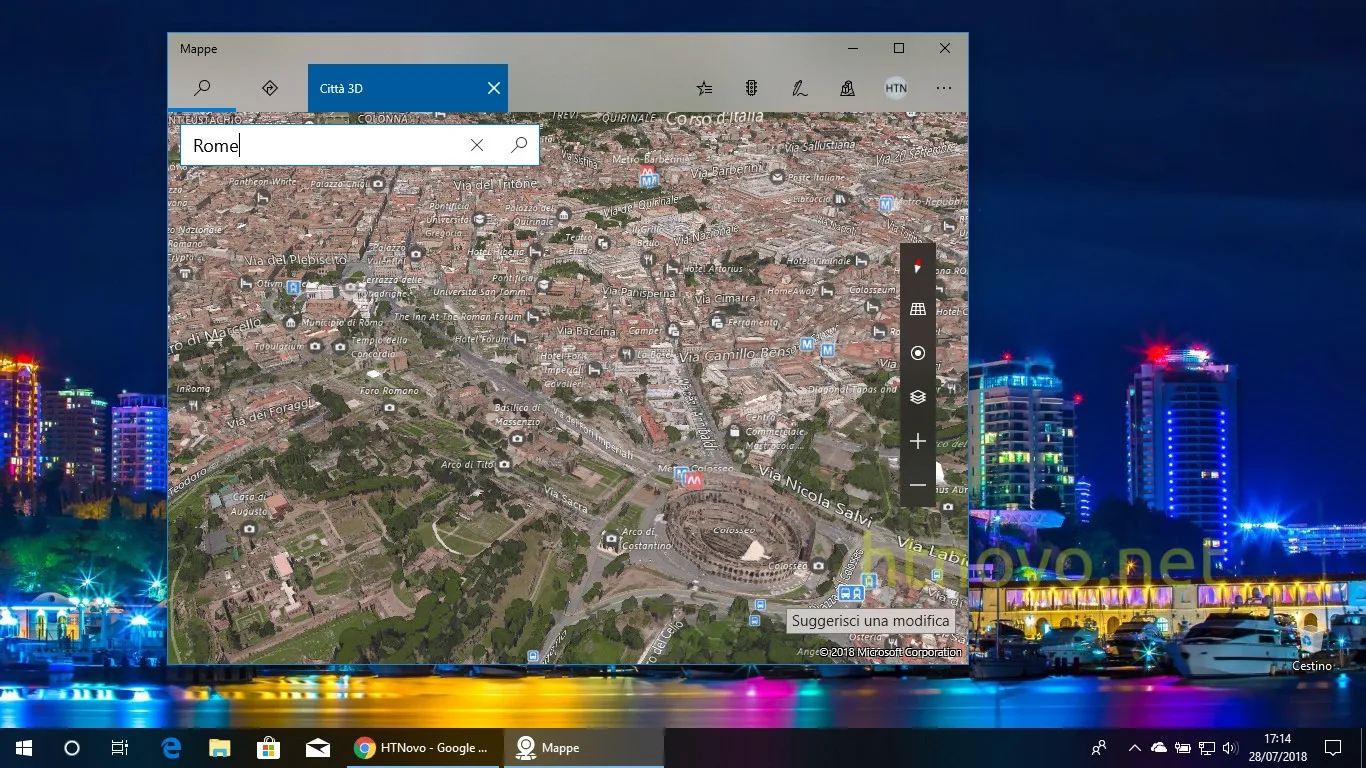The image size is (1366, 768).
Task: Close the Città 3D tab
Action: (x=494, y=88)
